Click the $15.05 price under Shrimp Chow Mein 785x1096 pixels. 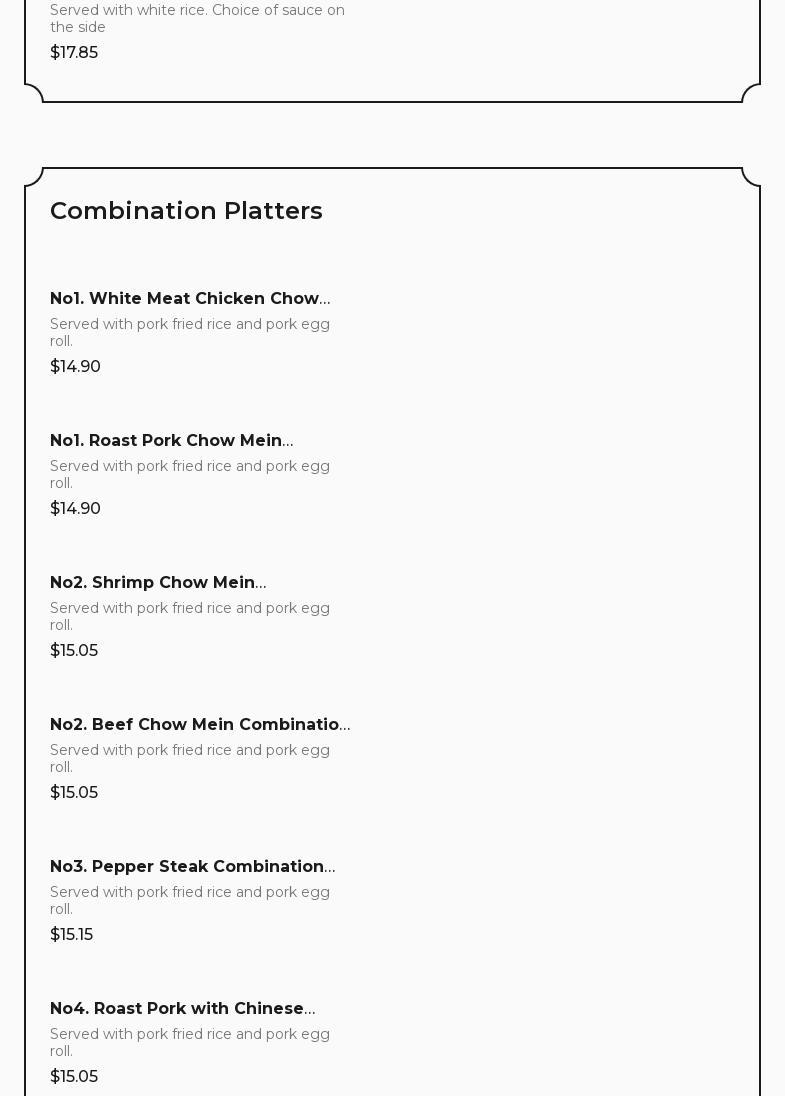(x=74, y=651)
